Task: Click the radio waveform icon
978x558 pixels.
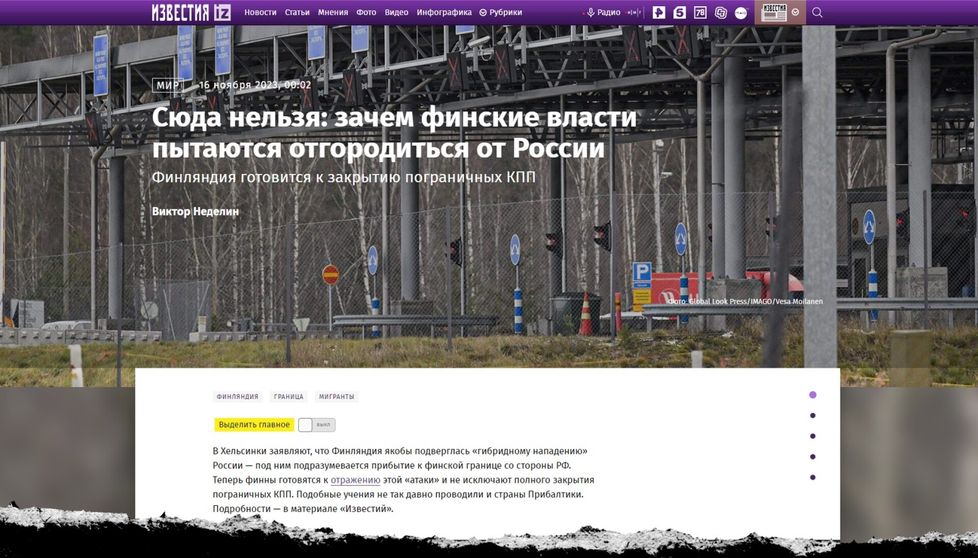Action: click(x=633, y=12)
